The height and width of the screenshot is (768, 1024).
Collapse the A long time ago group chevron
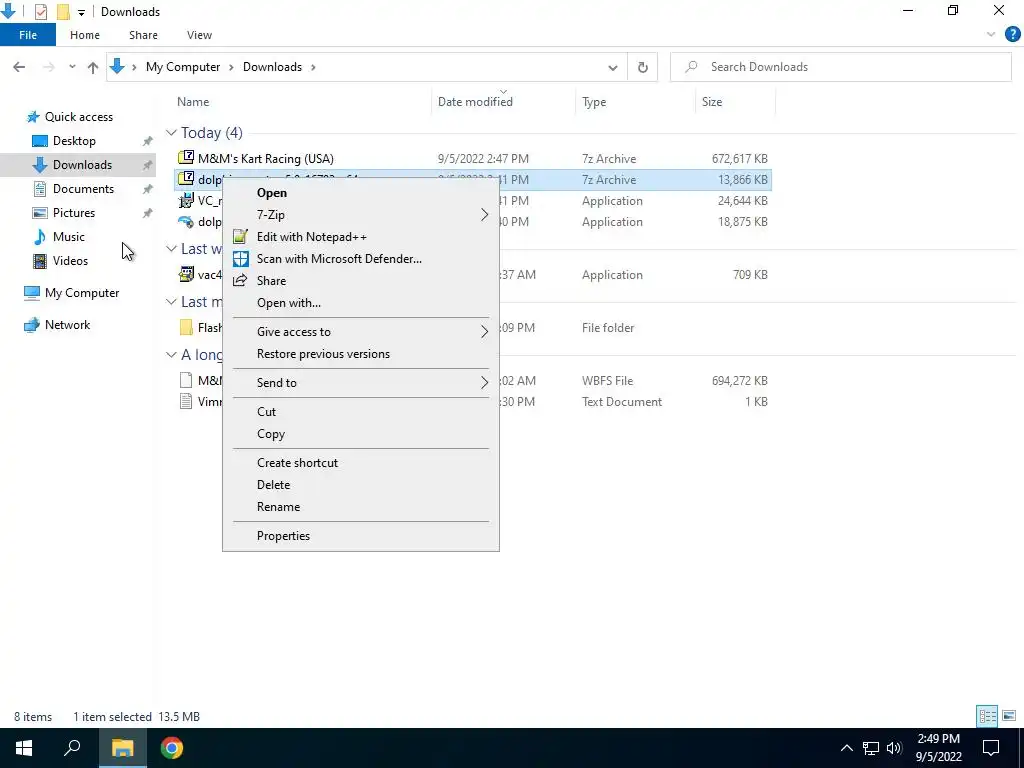coord(171,355)
